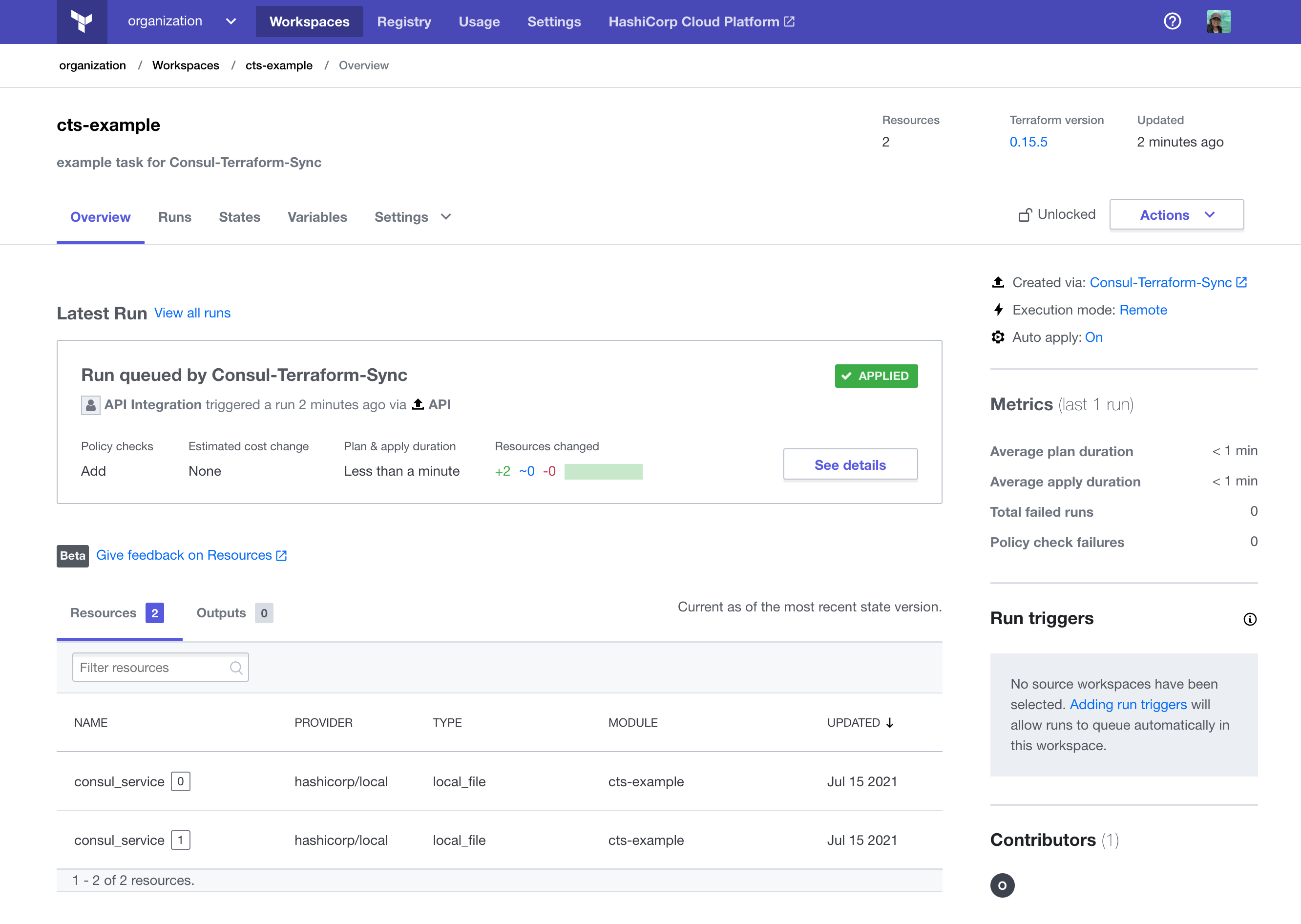This screenshot has width=1301, height=924.
Task: Click View all runs link
Action: click(192, 314)
